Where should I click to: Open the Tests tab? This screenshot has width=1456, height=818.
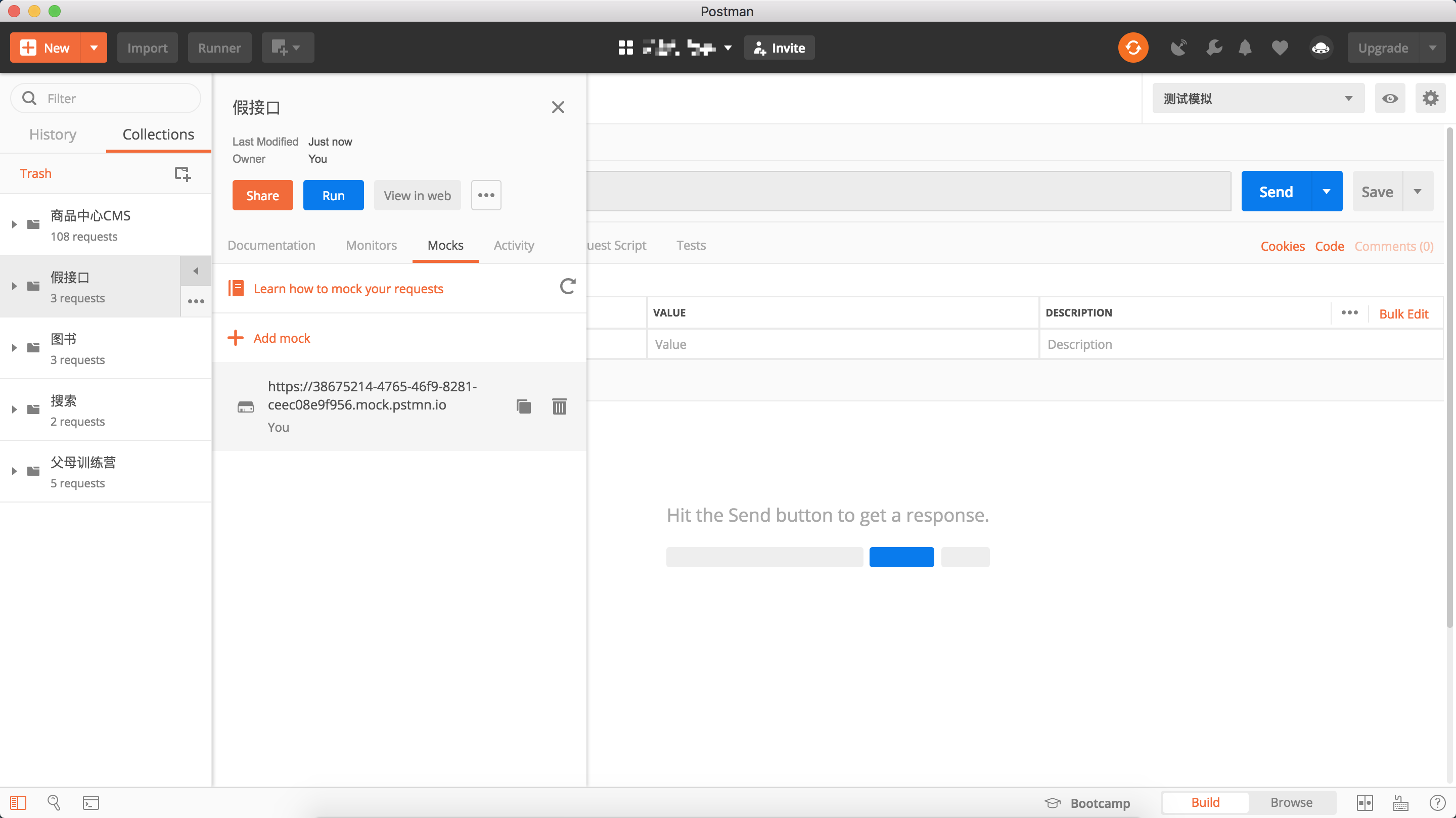691,245
